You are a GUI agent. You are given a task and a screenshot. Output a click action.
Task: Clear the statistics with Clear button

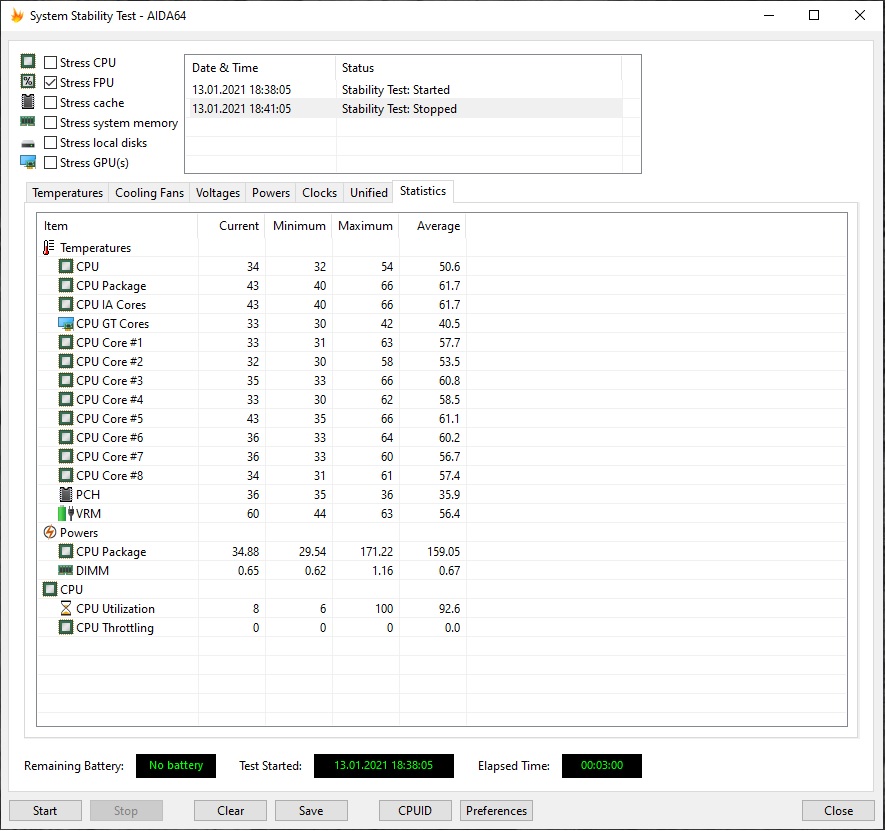230,811
